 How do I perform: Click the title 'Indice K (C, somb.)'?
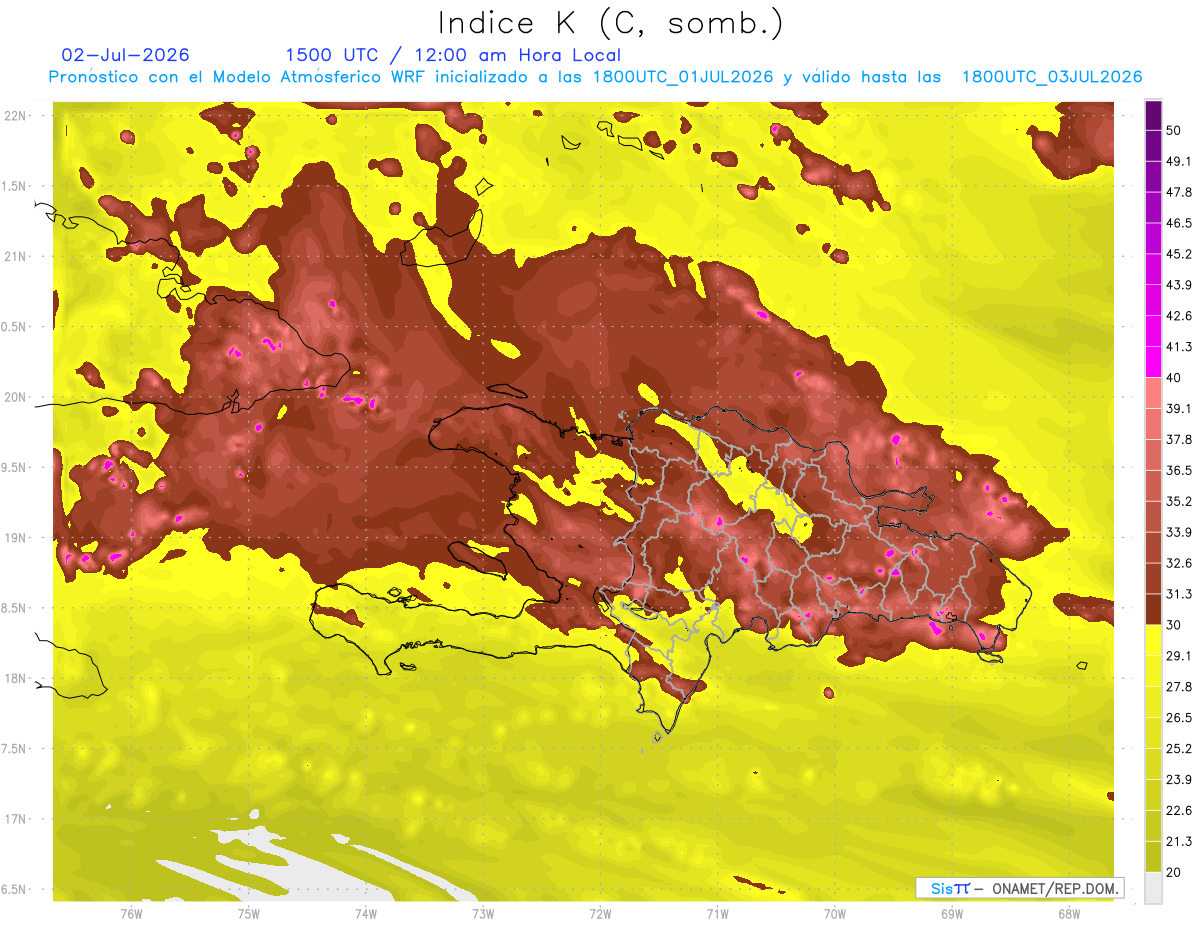[x=610, y=23]
